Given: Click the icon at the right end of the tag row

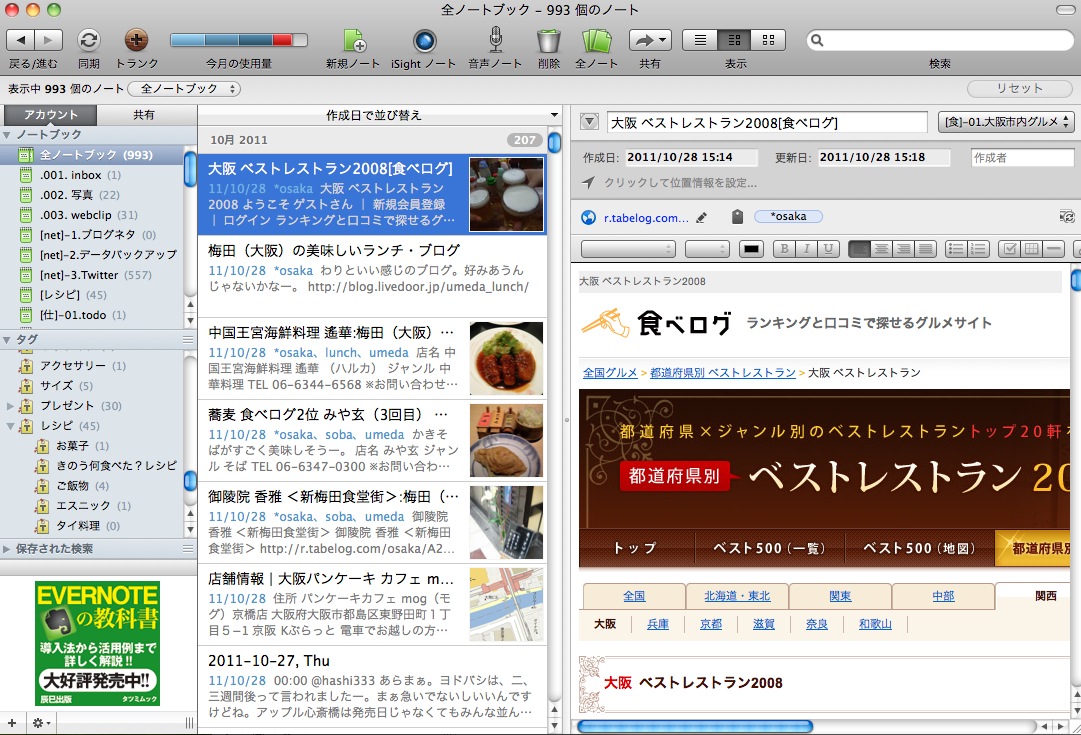Looking at the screenshot, I should [1067, 217].
